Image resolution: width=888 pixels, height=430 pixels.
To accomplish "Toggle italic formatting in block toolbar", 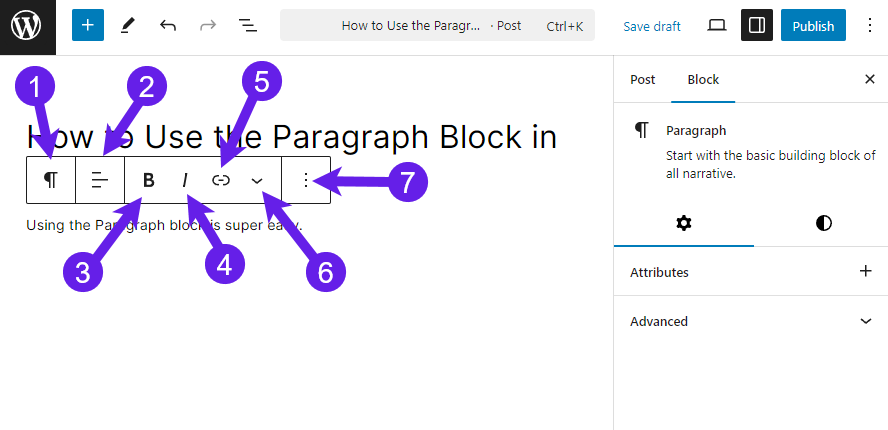I will (185, 180).
